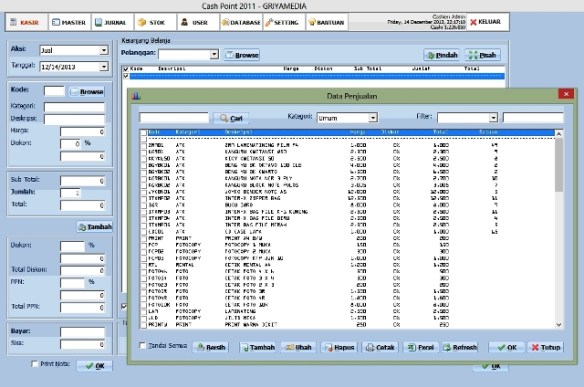
Task: Click the text field right of the Filter dropdown
Action: (x=533, y=118)
